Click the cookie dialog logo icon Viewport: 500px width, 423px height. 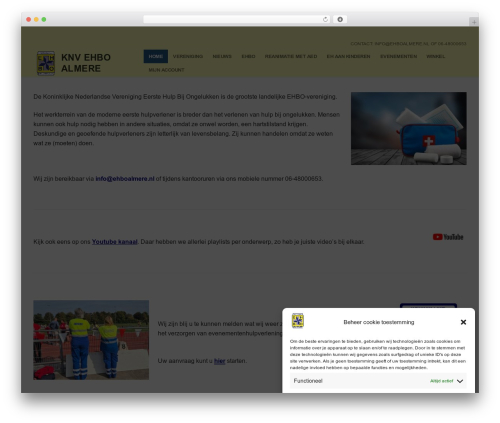298,321
